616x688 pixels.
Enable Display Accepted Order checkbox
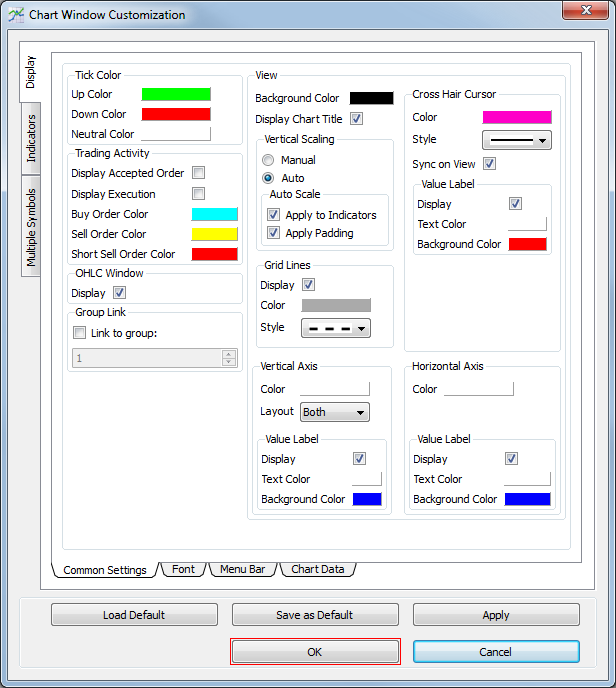click(198, 173)
